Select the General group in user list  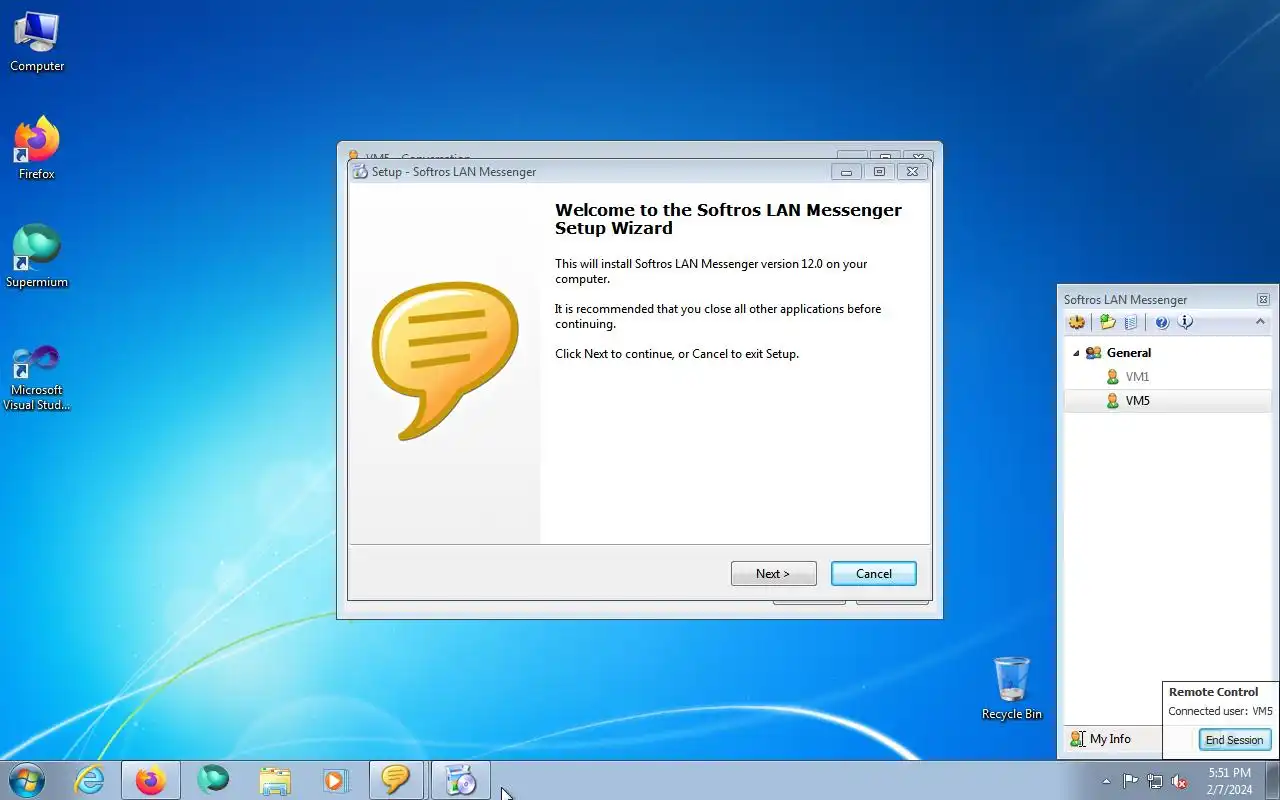pos(1128,353)
